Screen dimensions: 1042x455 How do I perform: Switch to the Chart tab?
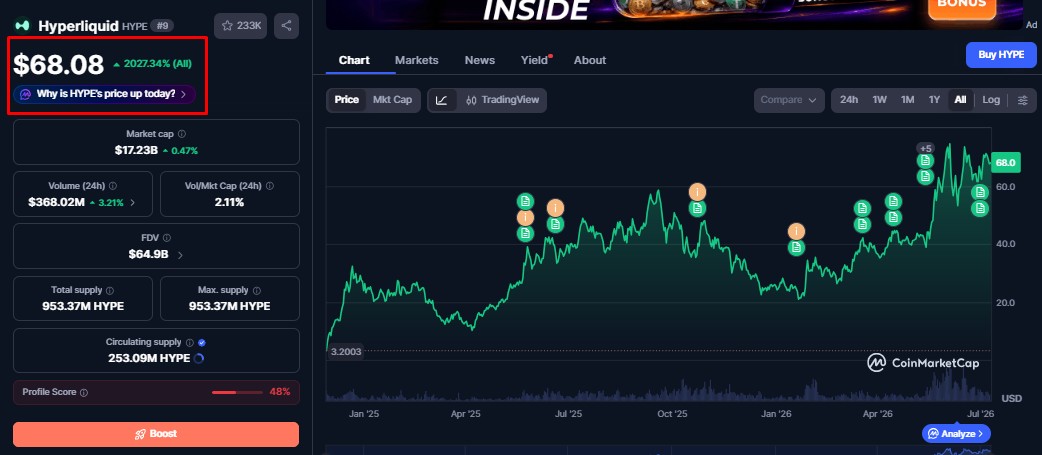pos(354,60)
